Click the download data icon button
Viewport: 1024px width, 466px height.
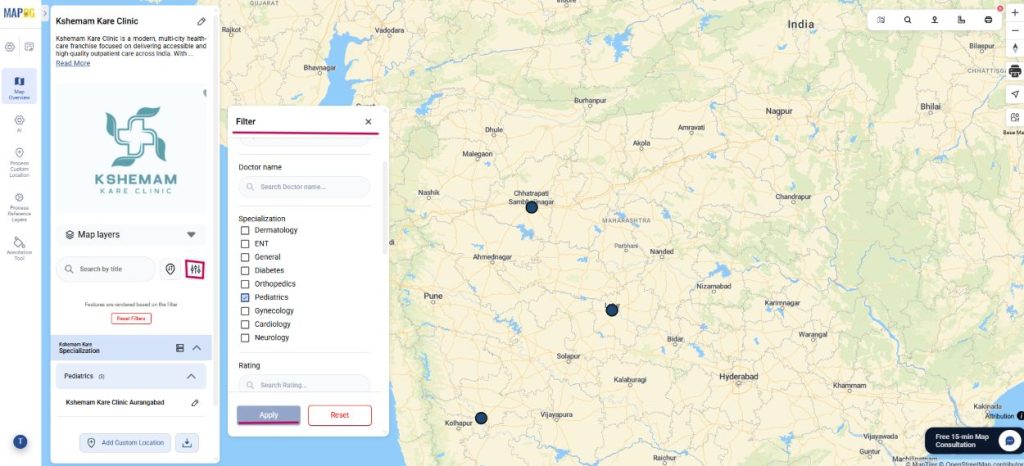pos(187,442)
